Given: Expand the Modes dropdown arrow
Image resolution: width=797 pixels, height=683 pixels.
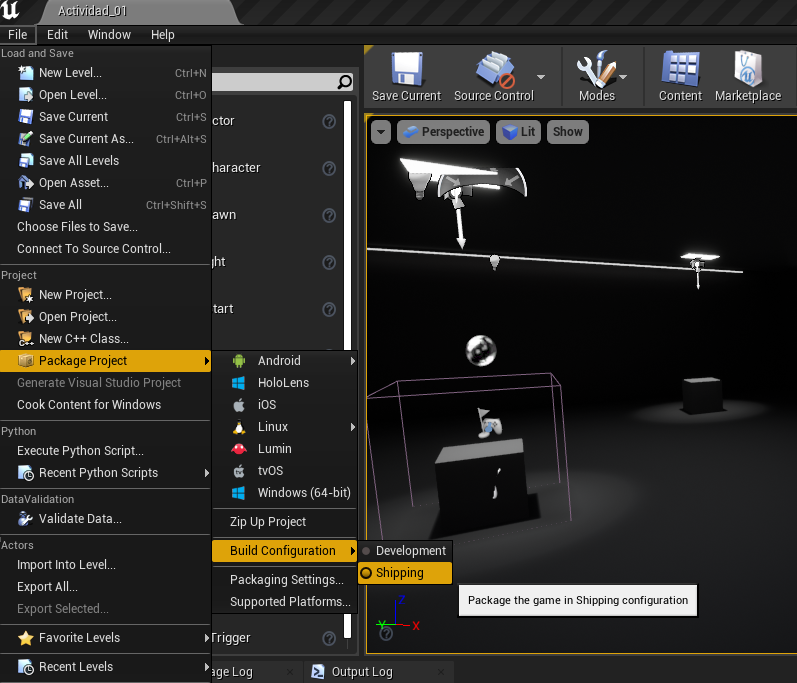Looking at the screenshot, I should (623, 77).
